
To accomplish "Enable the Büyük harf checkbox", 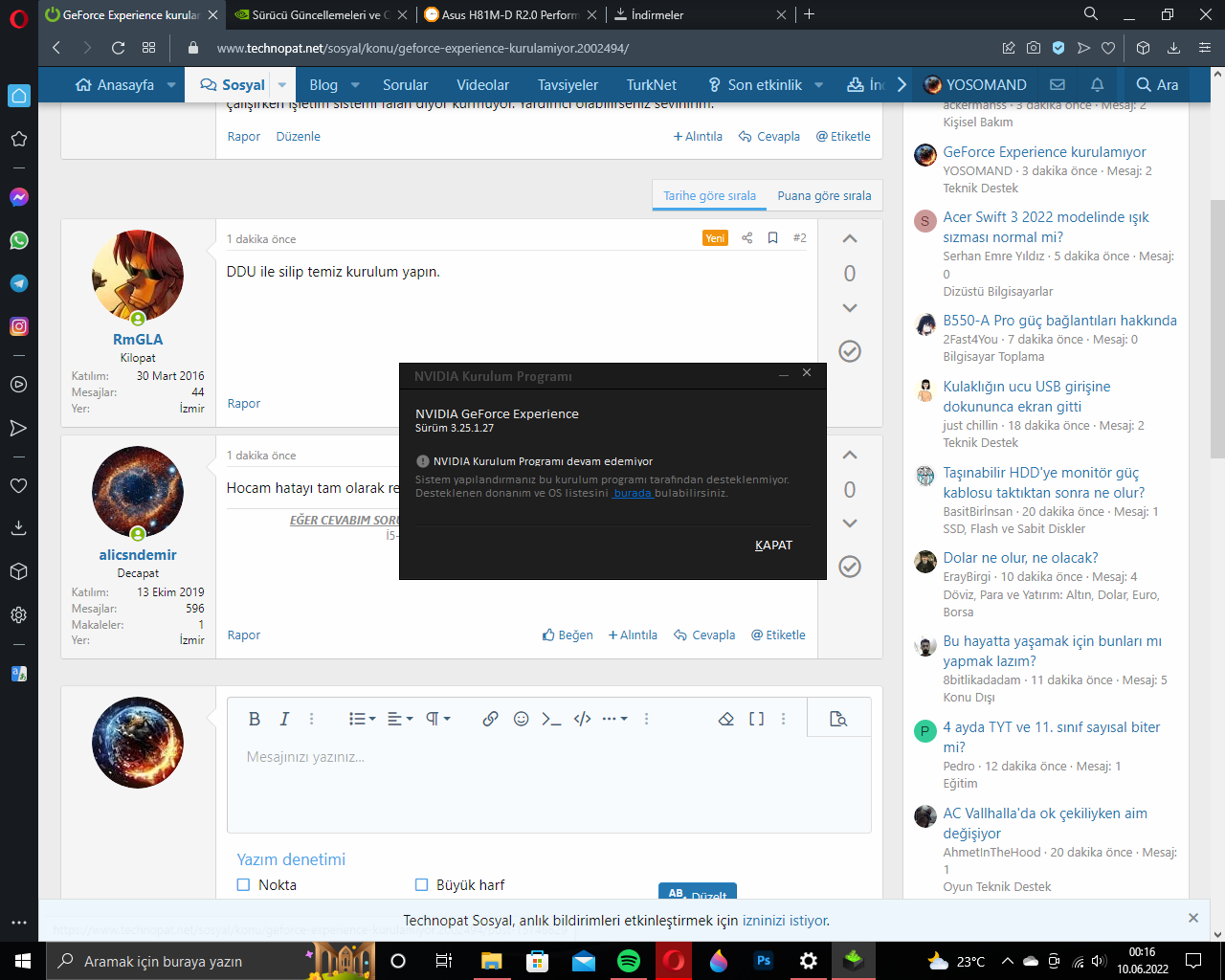I will [x=421, y=885].
